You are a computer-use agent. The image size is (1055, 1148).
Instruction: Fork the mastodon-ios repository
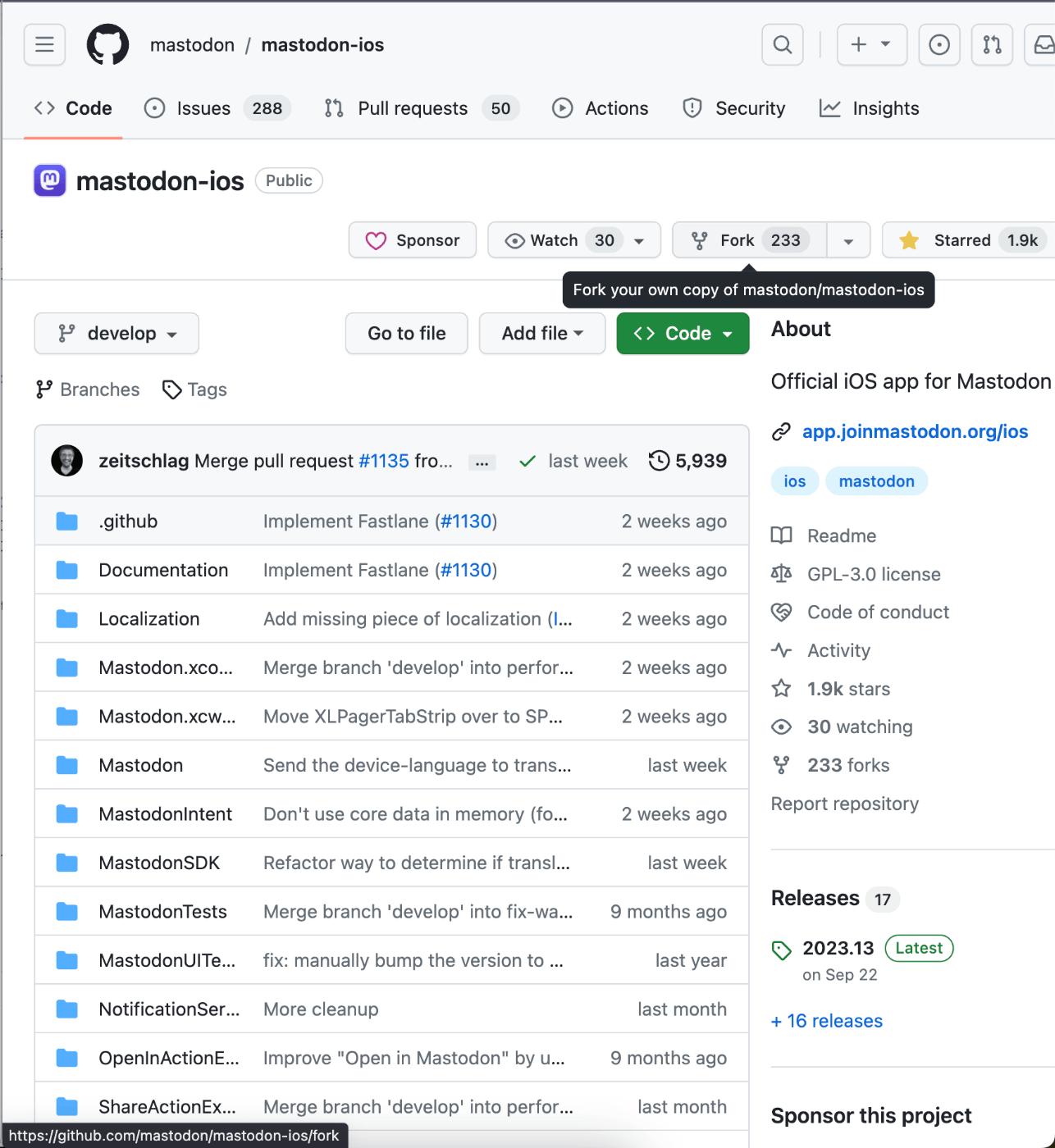pos(750,240)
